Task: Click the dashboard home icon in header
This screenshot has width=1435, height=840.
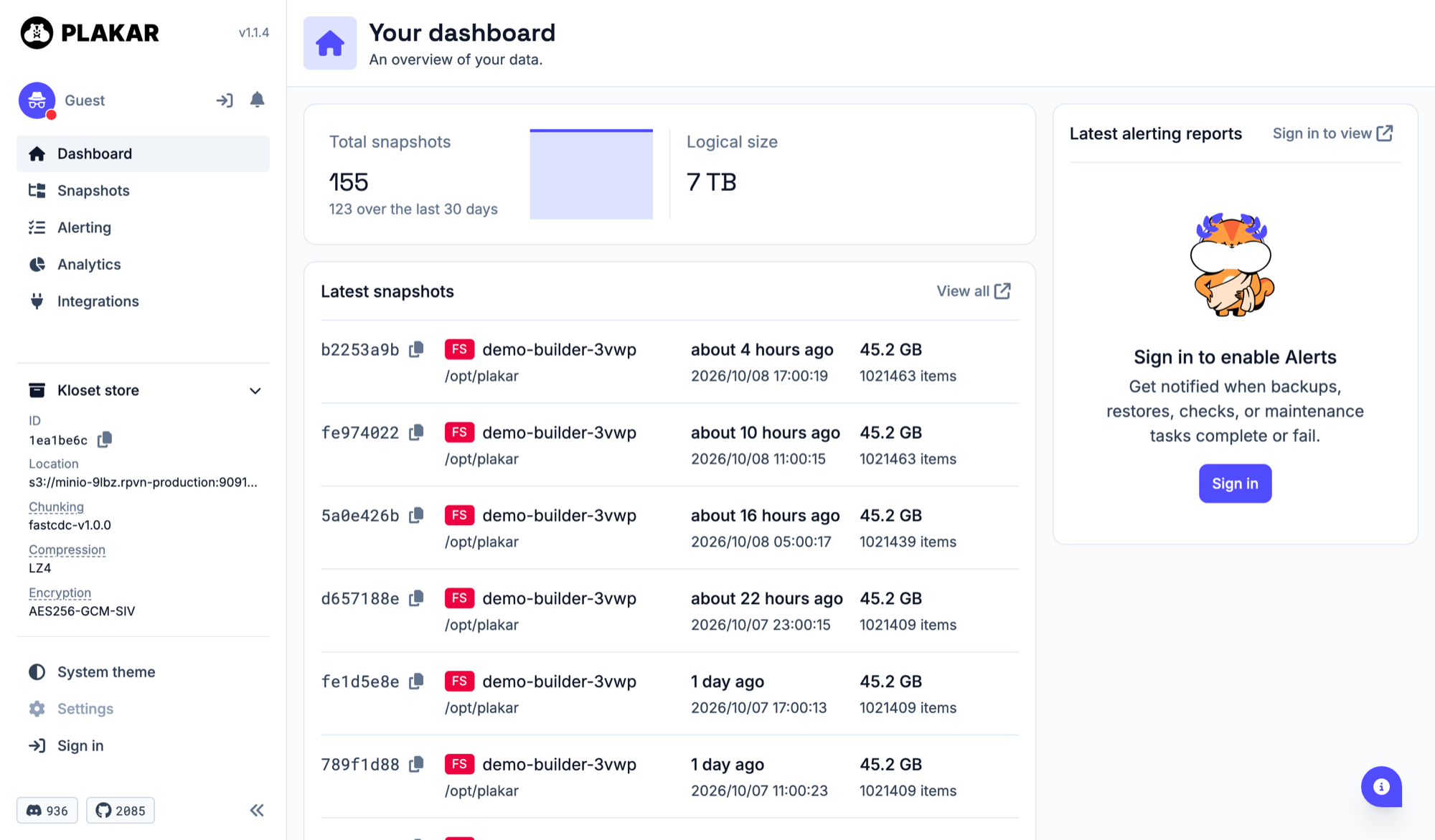Action: (x=330, y=43)
